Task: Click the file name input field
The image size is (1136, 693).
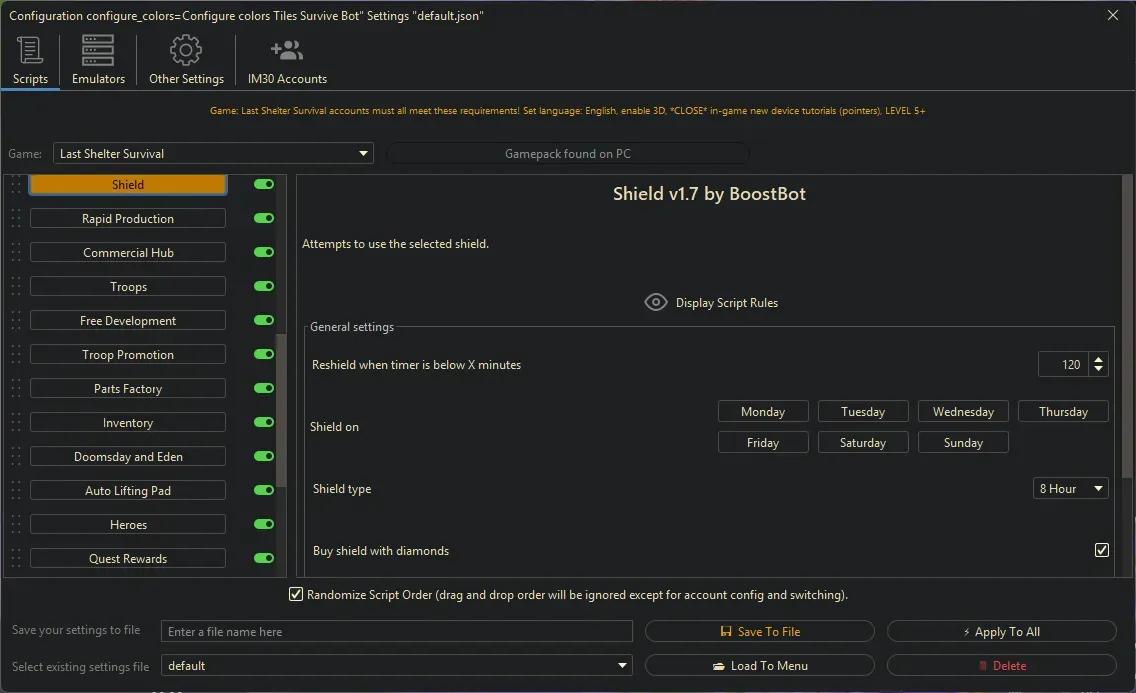Action: coord(396,631)
